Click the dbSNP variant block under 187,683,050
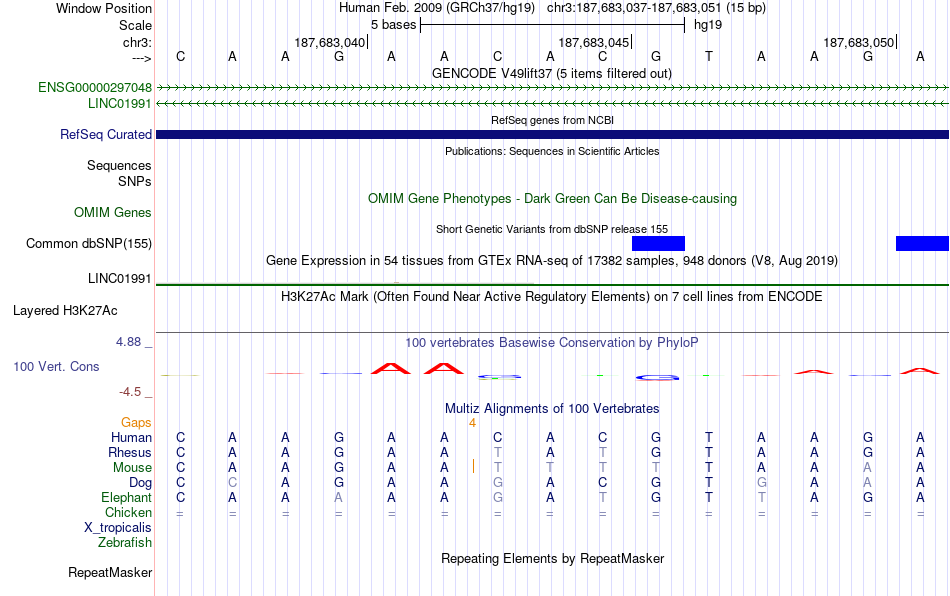This screenshot has width=950, height=596. tap(922, 243)
